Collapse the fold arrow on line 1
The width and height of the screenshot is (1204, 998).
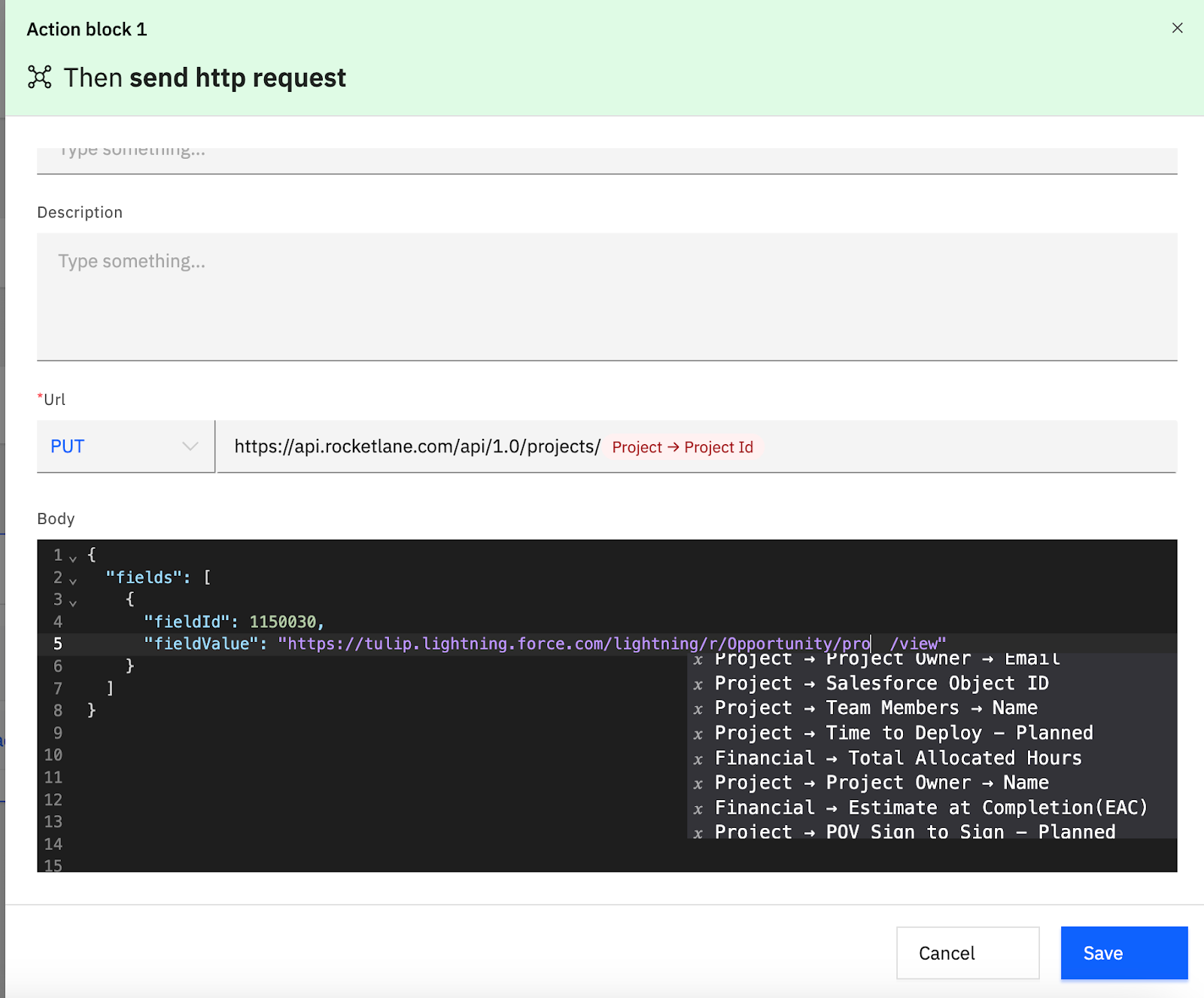coord(73,558)
